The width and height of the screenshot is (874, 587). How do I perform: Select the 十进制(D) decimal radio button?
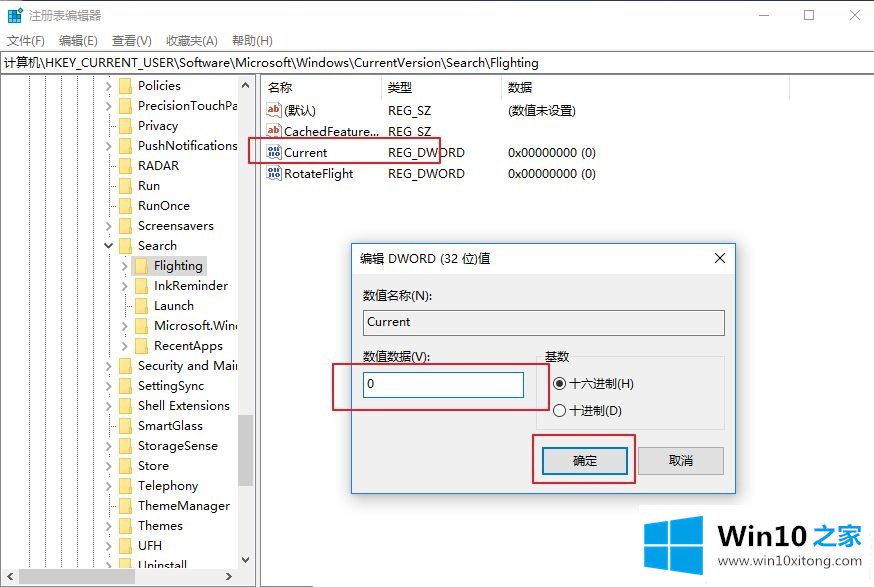coord(559,411)
